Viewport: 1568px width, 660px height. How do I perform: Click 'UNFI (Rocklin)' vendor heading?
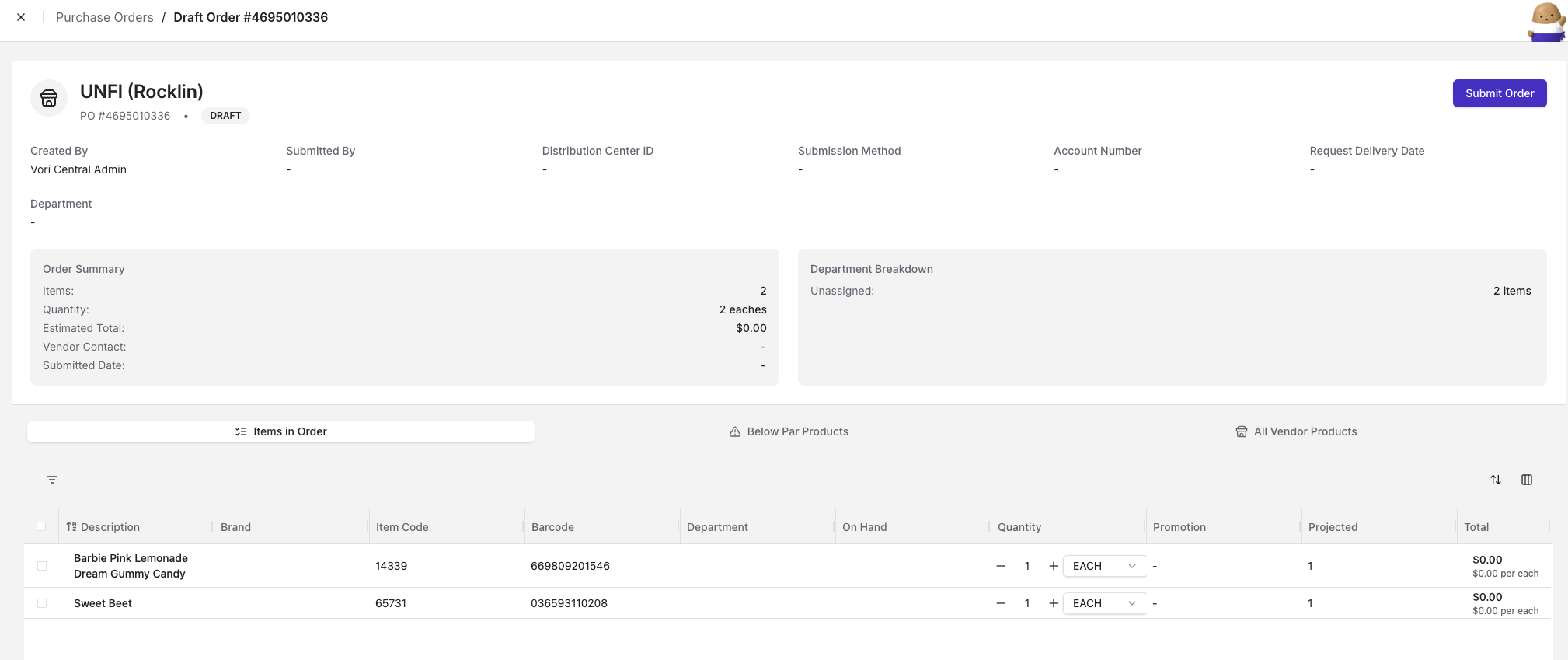click(141, 92)
